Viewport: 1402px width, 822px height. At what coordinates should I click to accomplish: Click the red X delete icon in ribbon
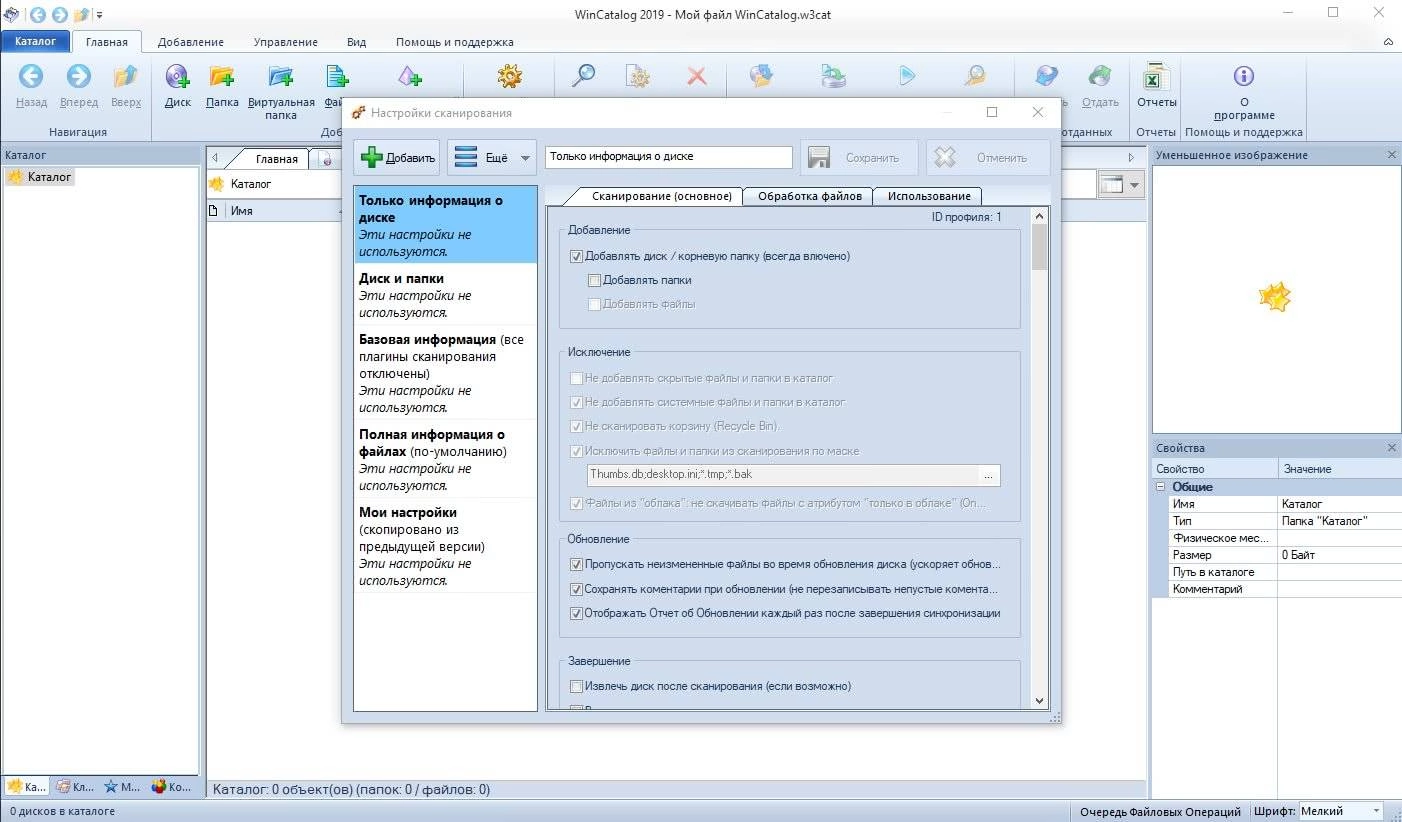click(697, 77)
